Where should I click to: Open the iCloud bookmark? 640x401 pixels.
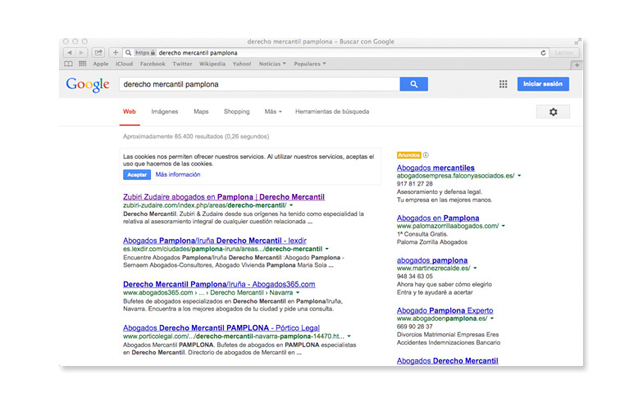pyautogui.click(x=124, y=64)
